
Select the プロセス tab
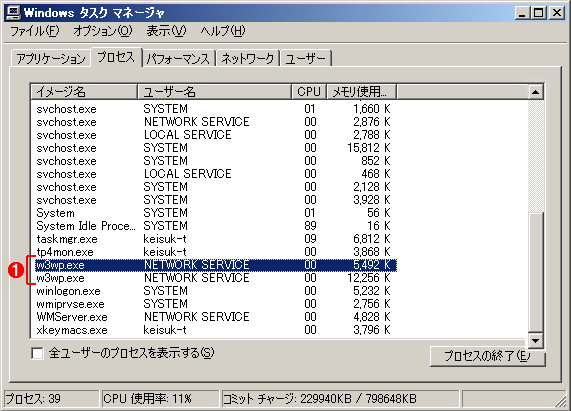pyautogui.click(x=116, y=57)
